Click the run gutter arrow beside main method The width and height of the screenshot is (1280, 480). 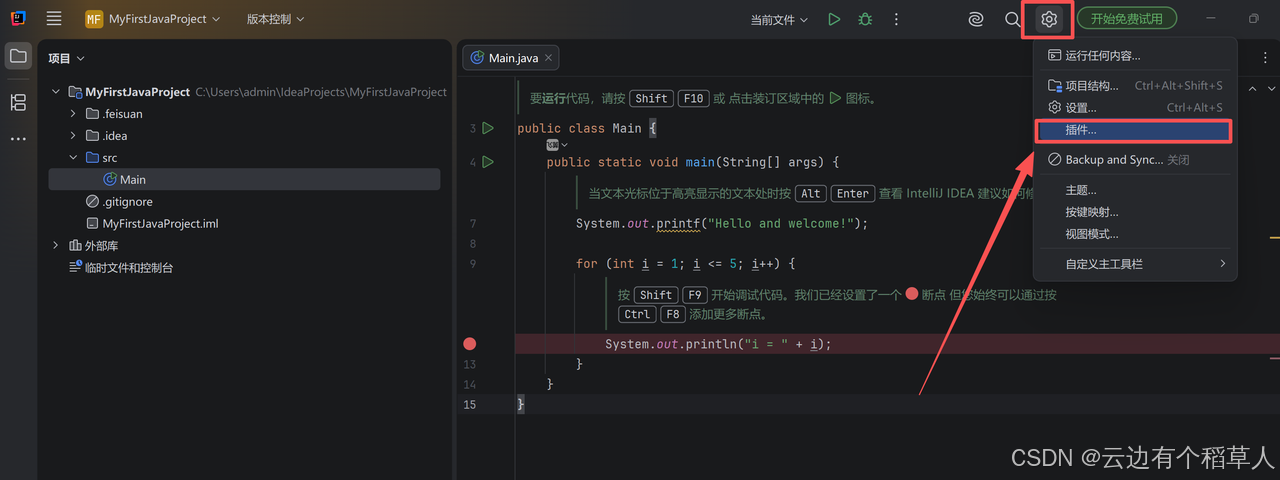point(488,161)
